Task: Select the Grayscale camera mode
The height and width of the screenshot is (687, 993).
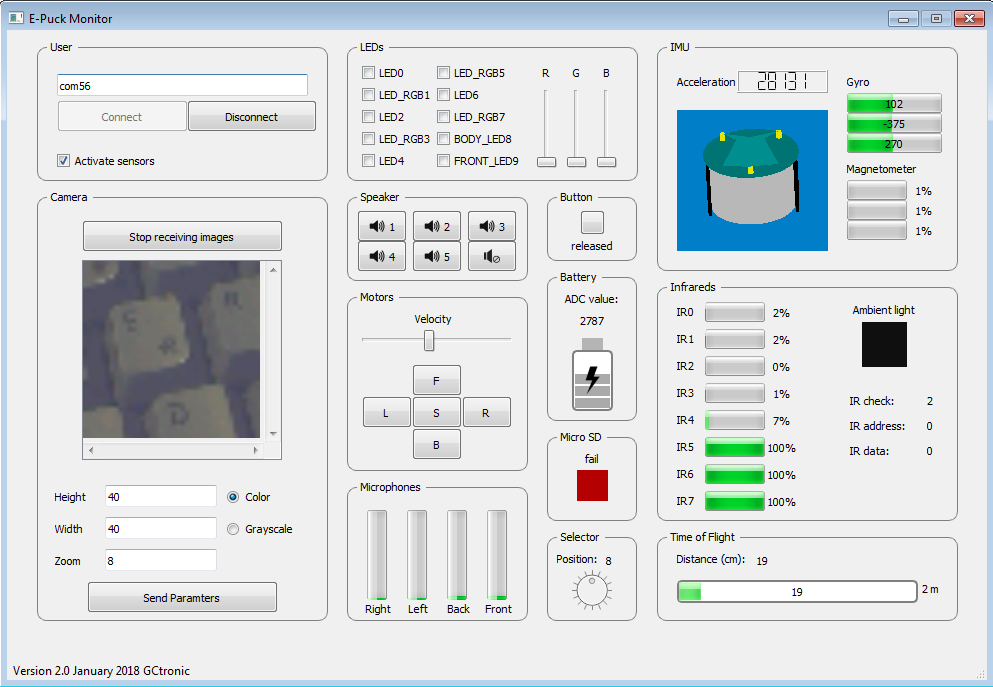Action: point(234,529)
